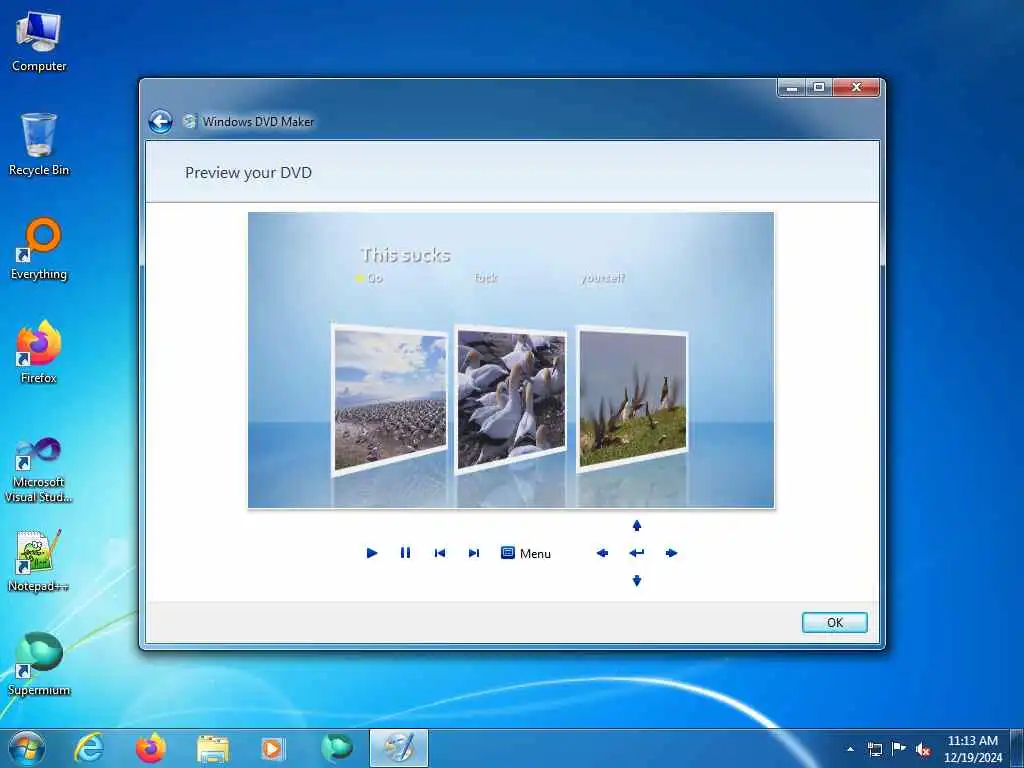The image size is (1024, 768).
Task: Launch Firefox from the taskbar
Action: click(151, 748)
